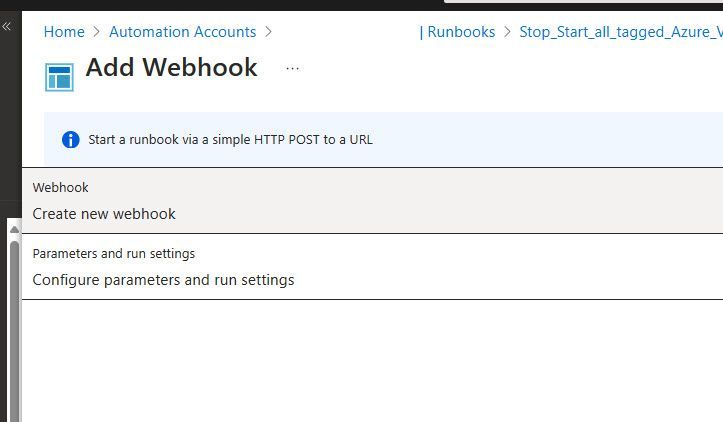The height and width of the screenshot is (422, 723).
Task: Select Create new webhook
Action: (104, 214)
